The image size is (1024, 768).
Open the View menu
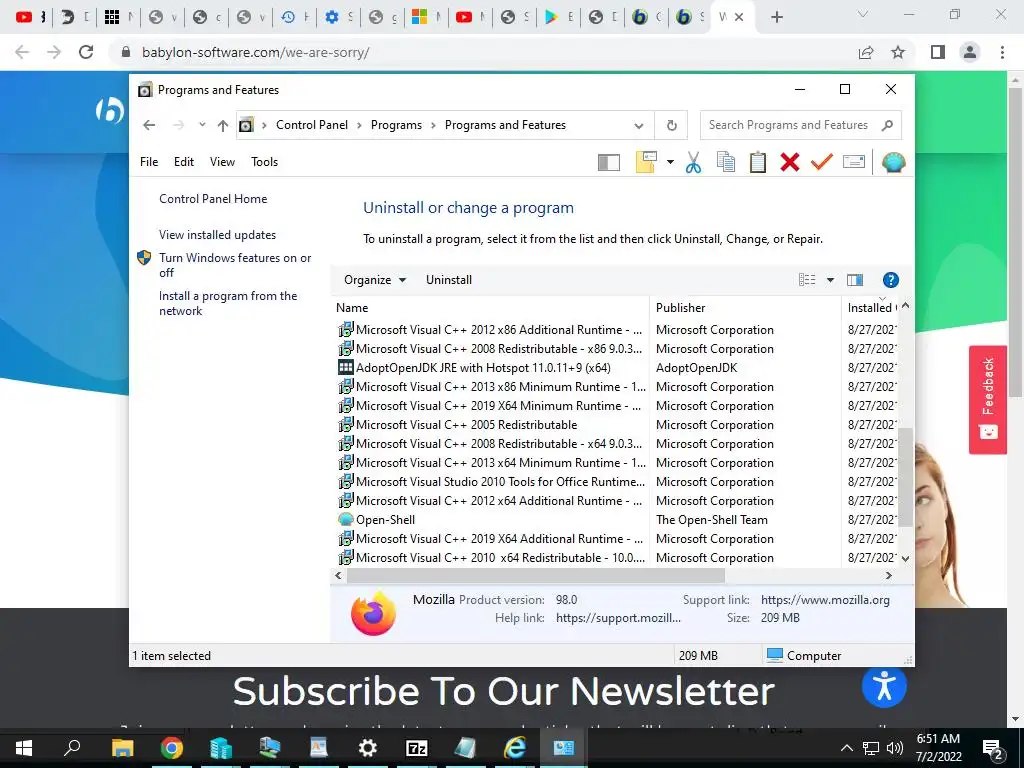222,162
